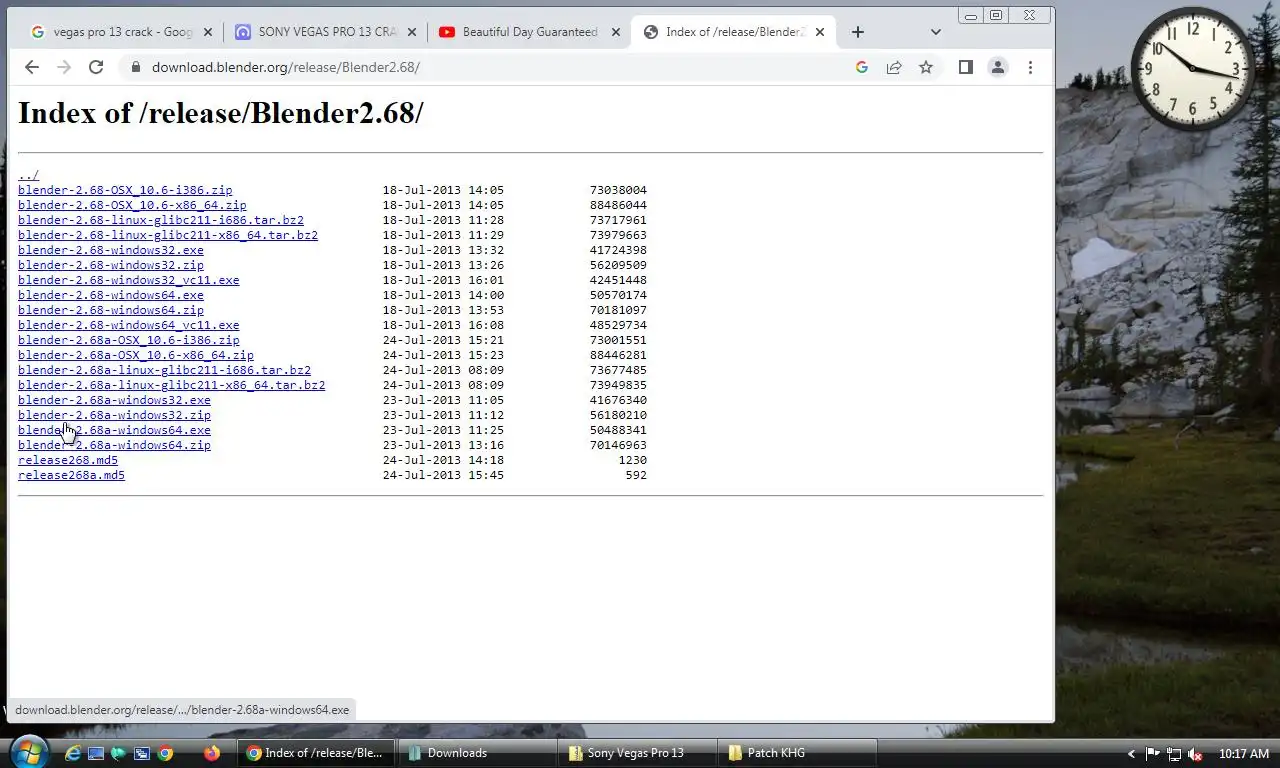The width and height of the screenshot is (1280, 768).
Task: Open the release268a.md5 checksum file
Action: point(72,475)
